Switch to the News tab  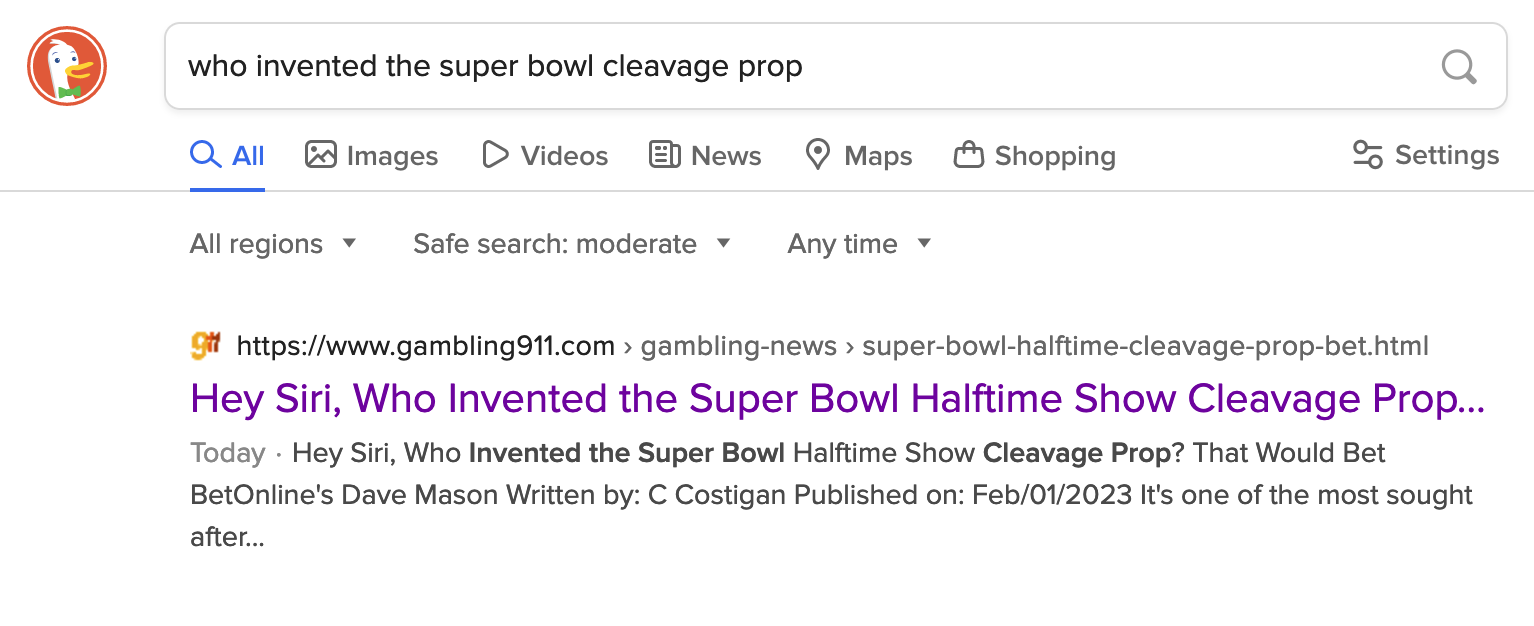tap(705, 156)
